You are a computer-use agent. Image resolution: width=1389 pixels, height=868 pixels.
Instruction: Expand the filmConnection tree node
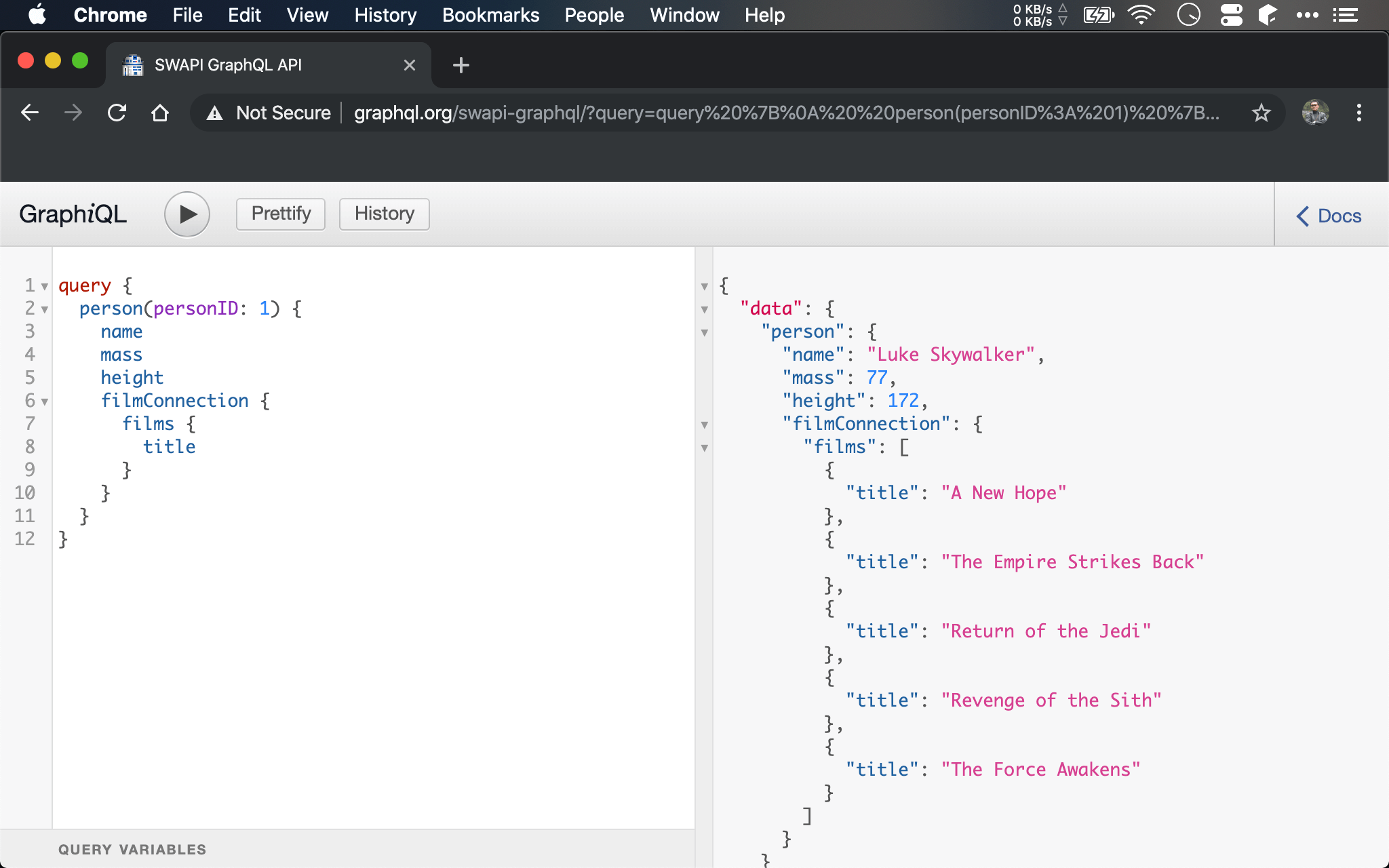706,423
